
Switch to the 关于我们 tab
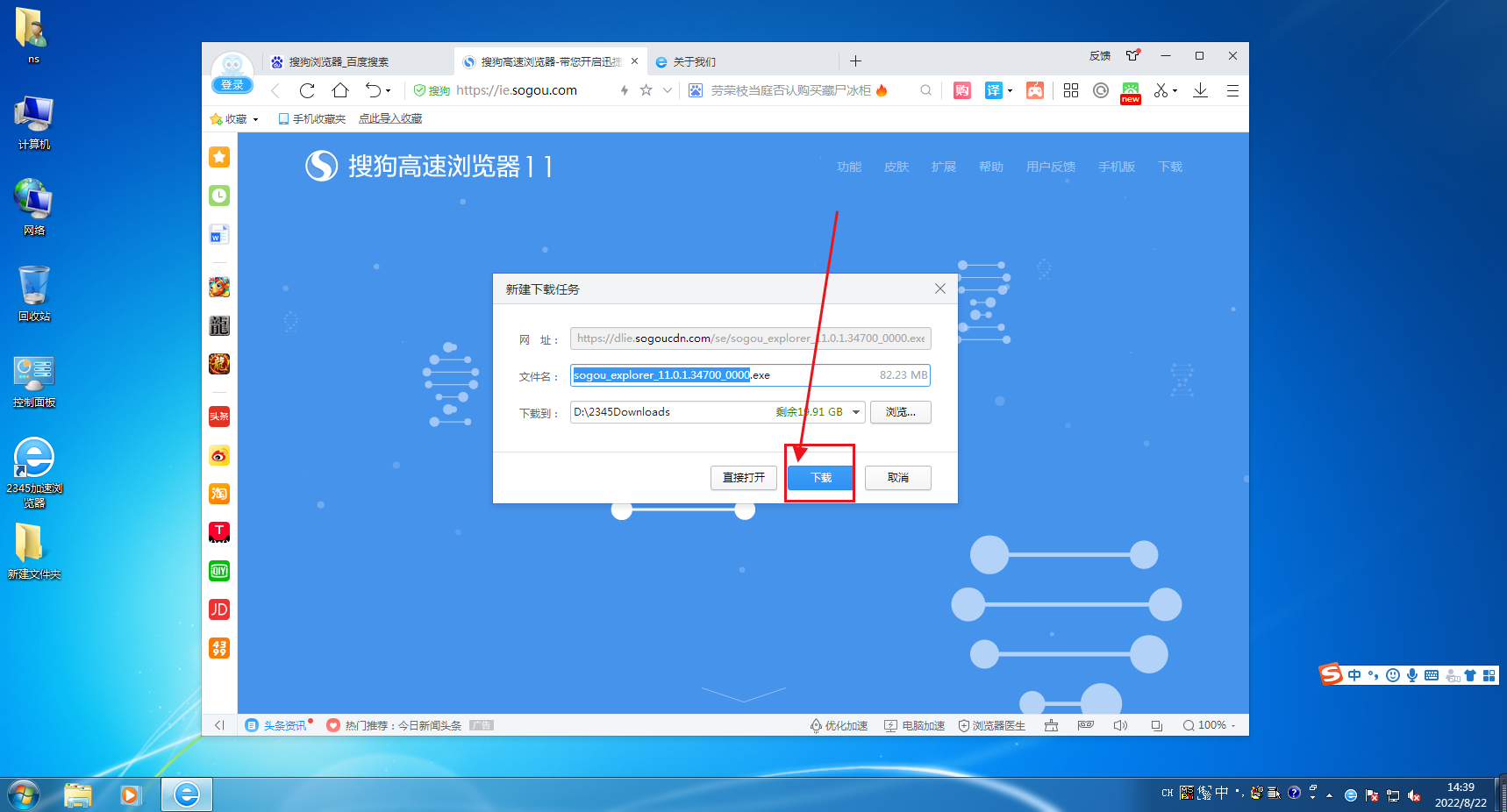[x=694, y=62]
